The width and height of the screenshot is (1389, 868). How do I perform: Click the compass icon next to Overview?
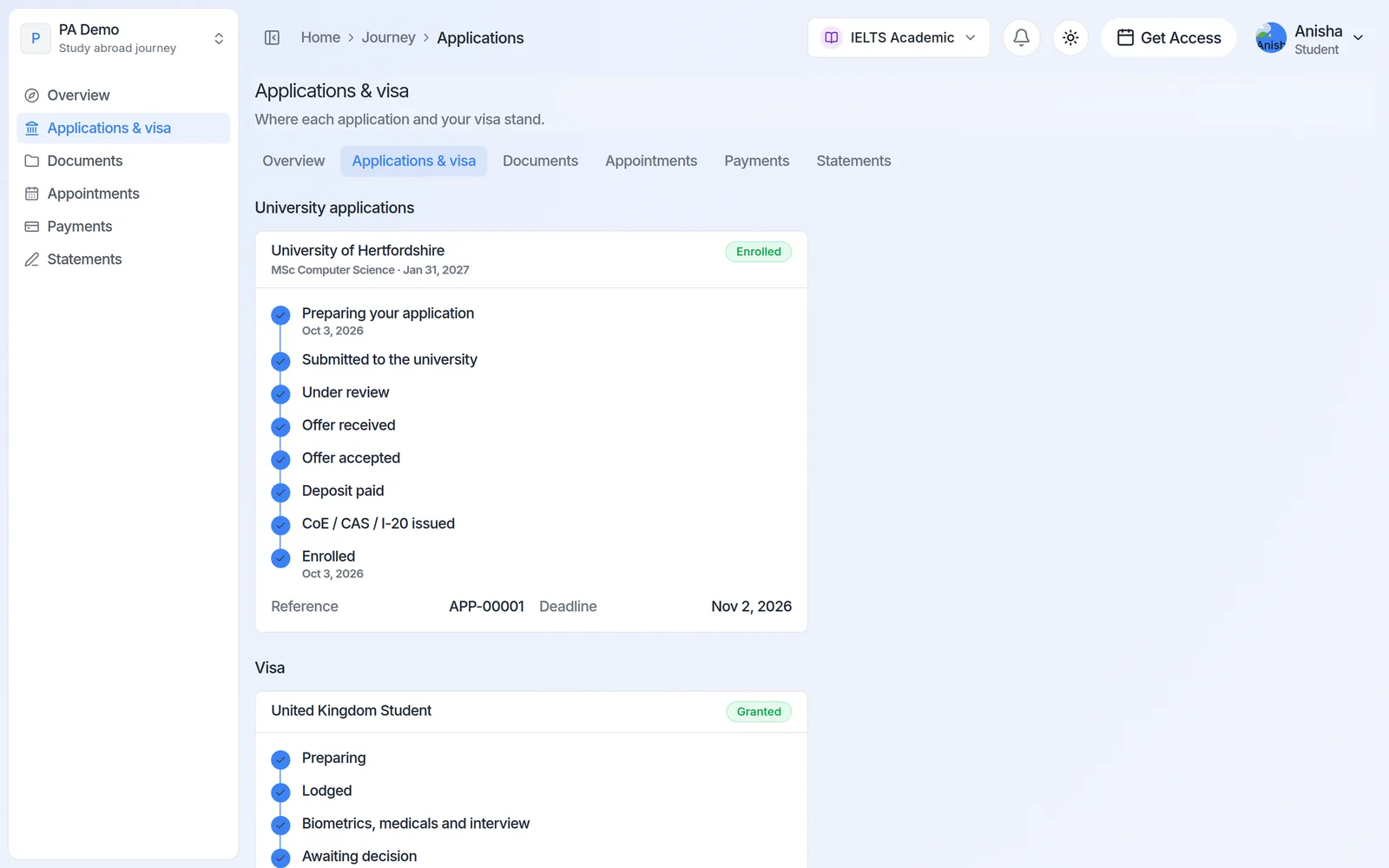pos(32,95)
